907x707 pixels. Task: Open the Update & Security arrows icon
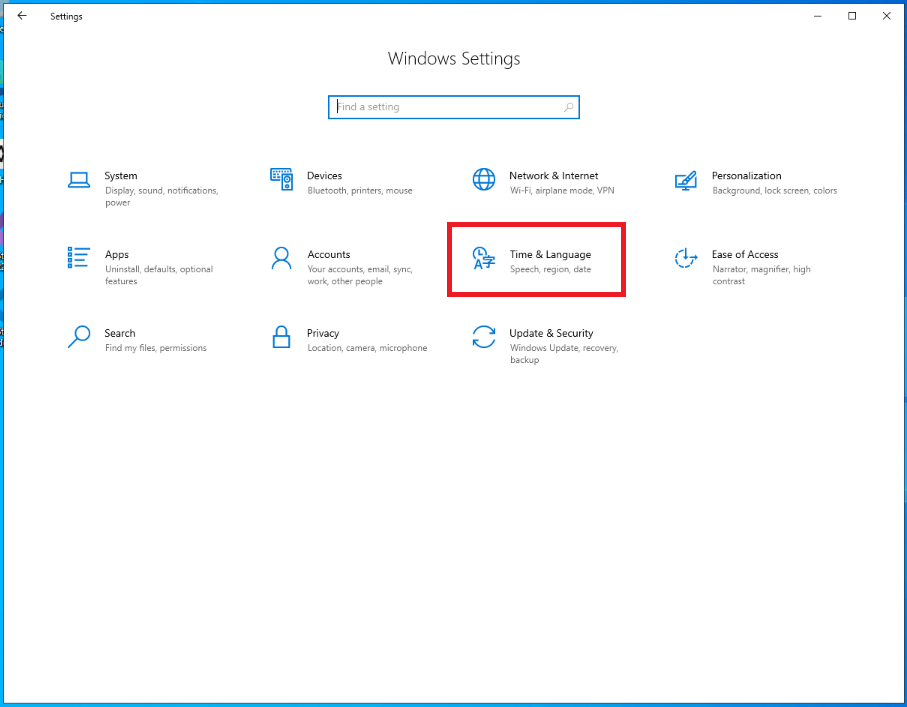click(x=484, y=337)
